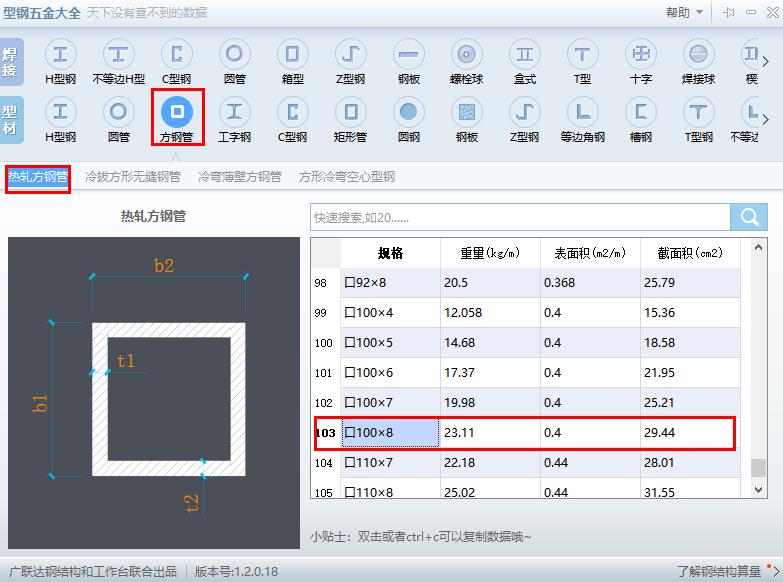783x582 pixels.
Task: Click weight value 23.11 cell
Action: 490,433
